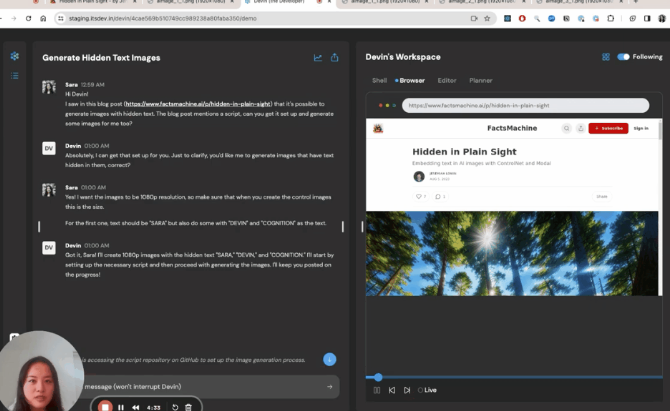Click the blue scroll-to-bottom arrow in chat
This screenshot has width=670, height=411.
330,359
